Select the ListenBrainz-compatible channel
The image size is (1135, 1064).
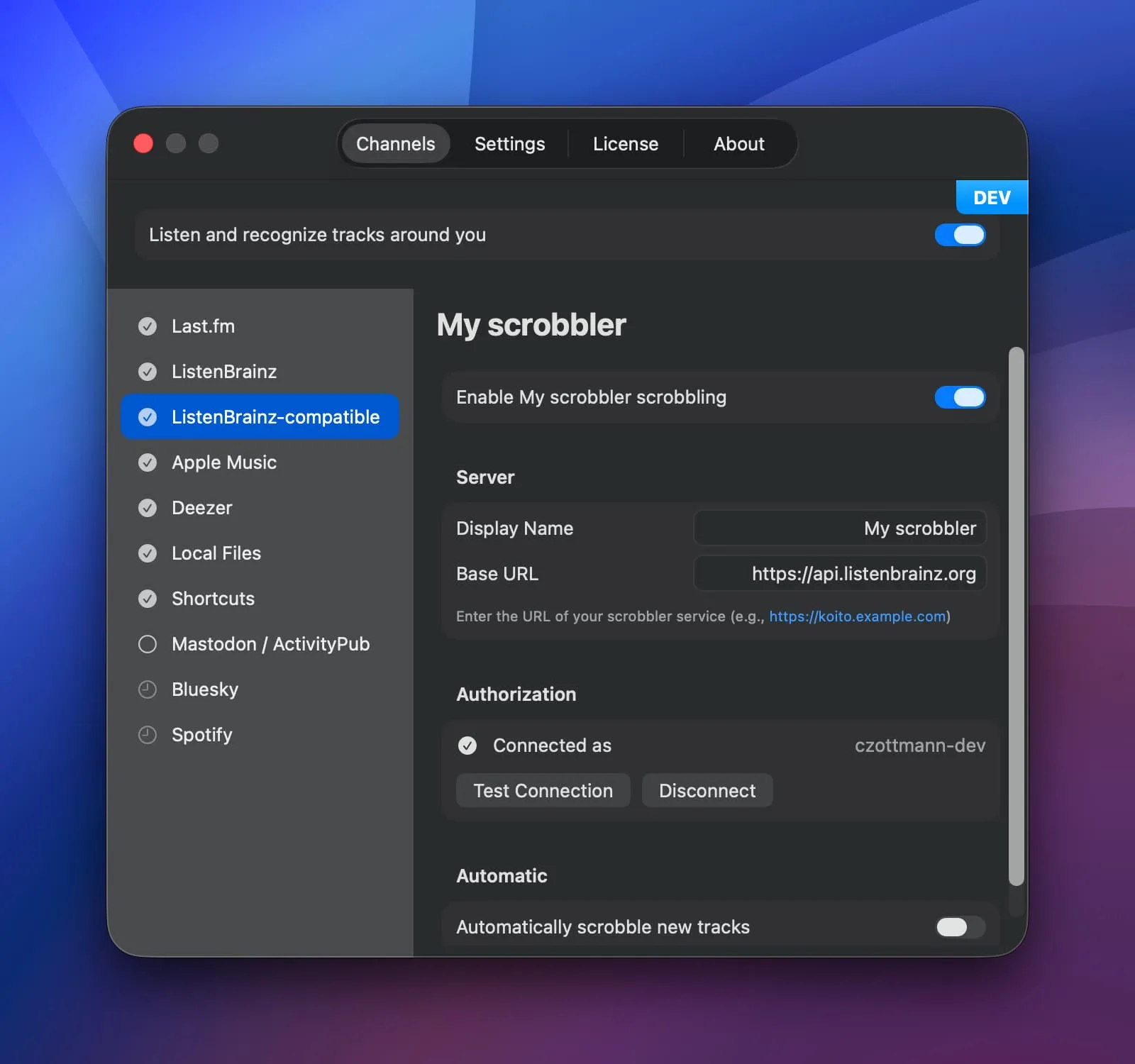275,417
